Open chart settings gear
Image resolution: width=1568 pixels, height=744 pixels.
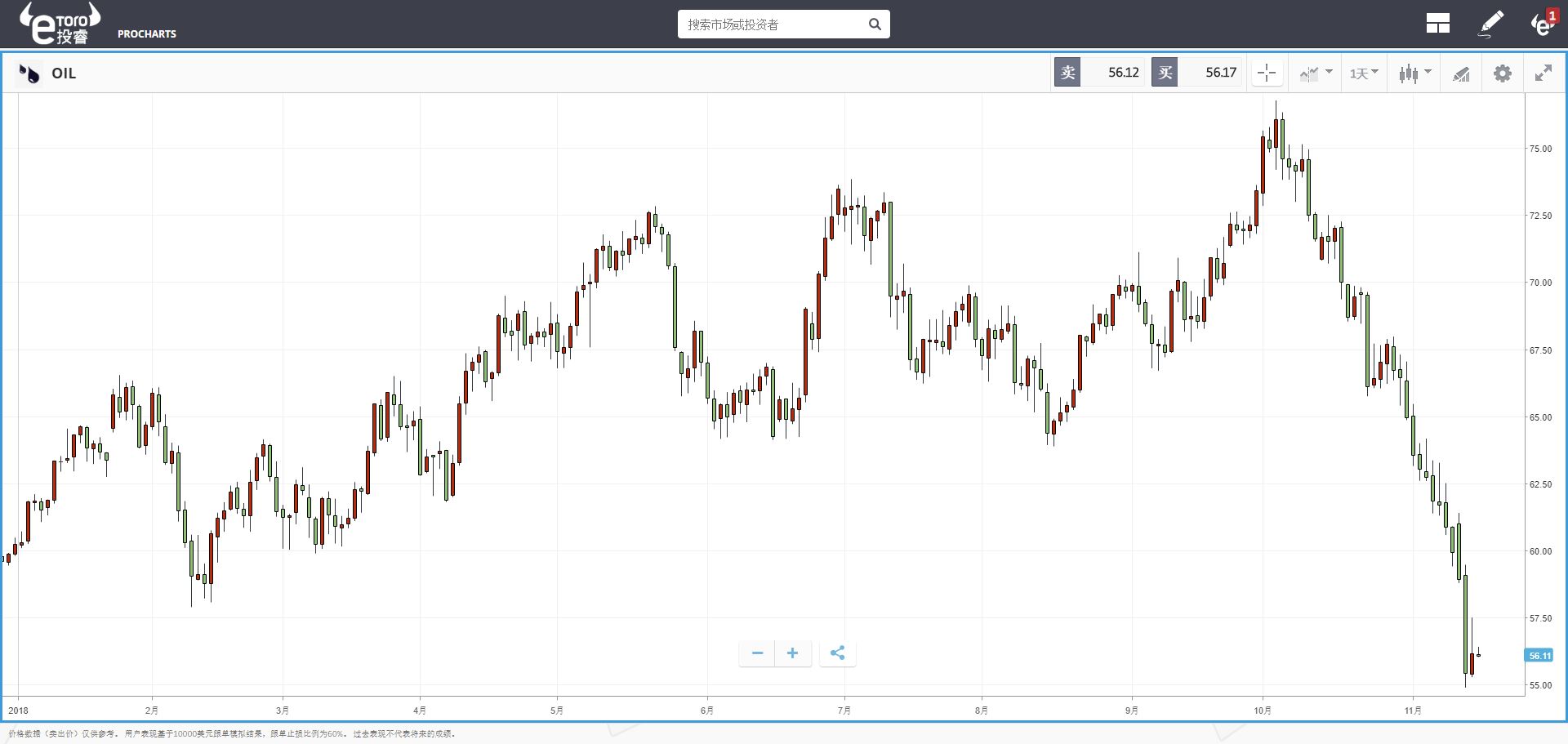pos(1502,74)
